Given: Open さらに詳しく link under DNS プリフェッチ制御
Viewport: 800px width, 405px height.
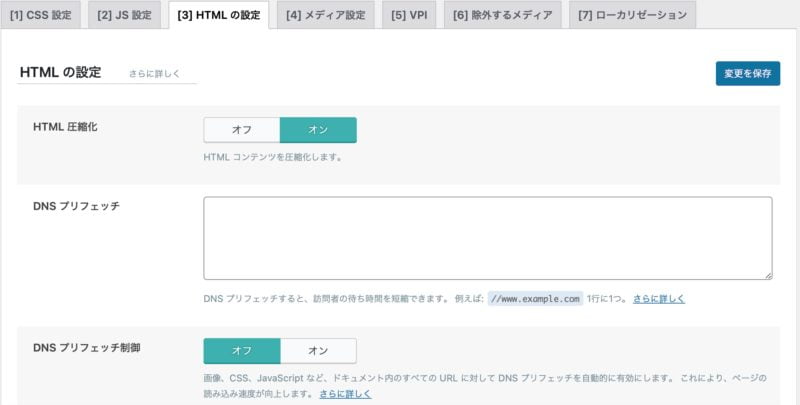Looking at the screenshot, I should [345, 394].
